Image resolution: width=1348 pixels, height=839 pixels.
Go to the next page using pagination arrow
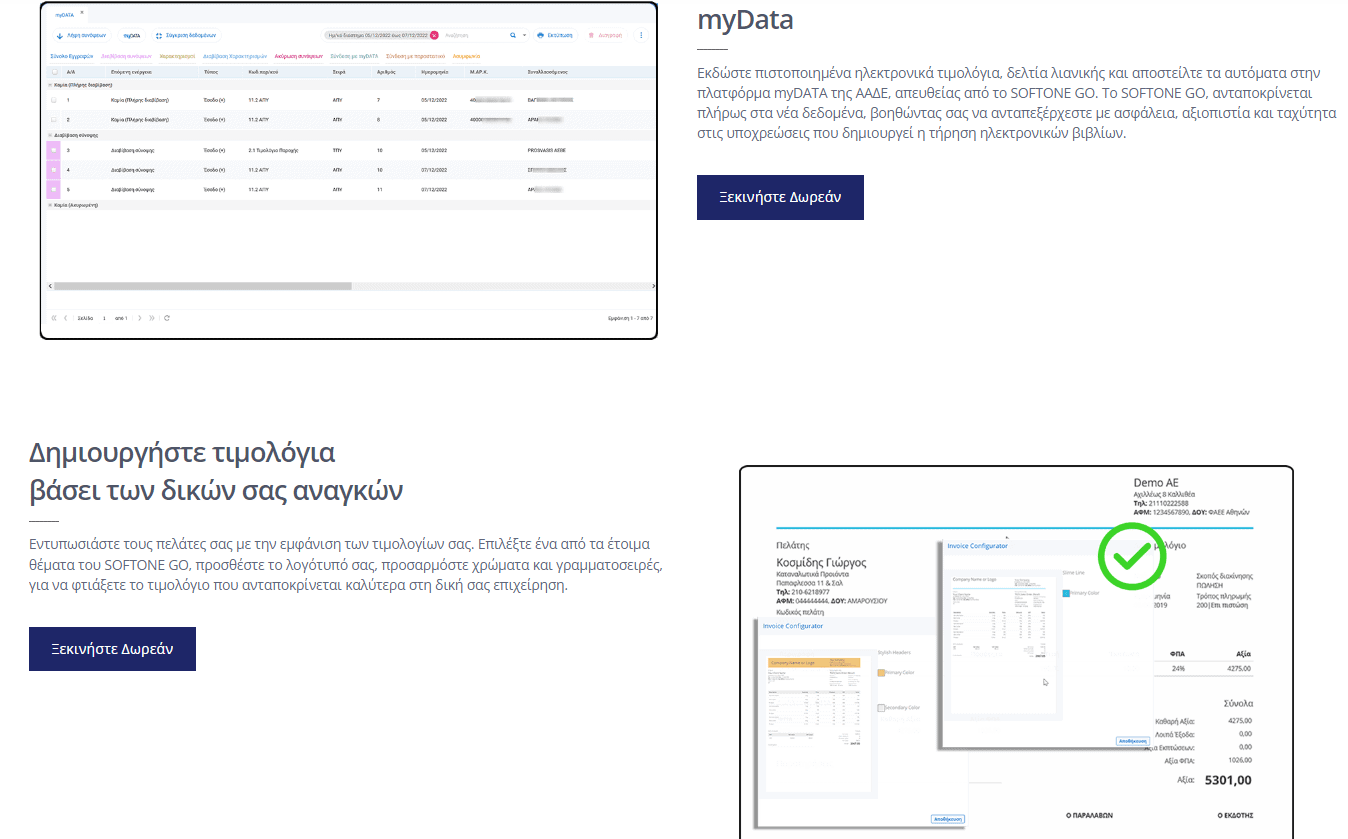click(139, 318)
